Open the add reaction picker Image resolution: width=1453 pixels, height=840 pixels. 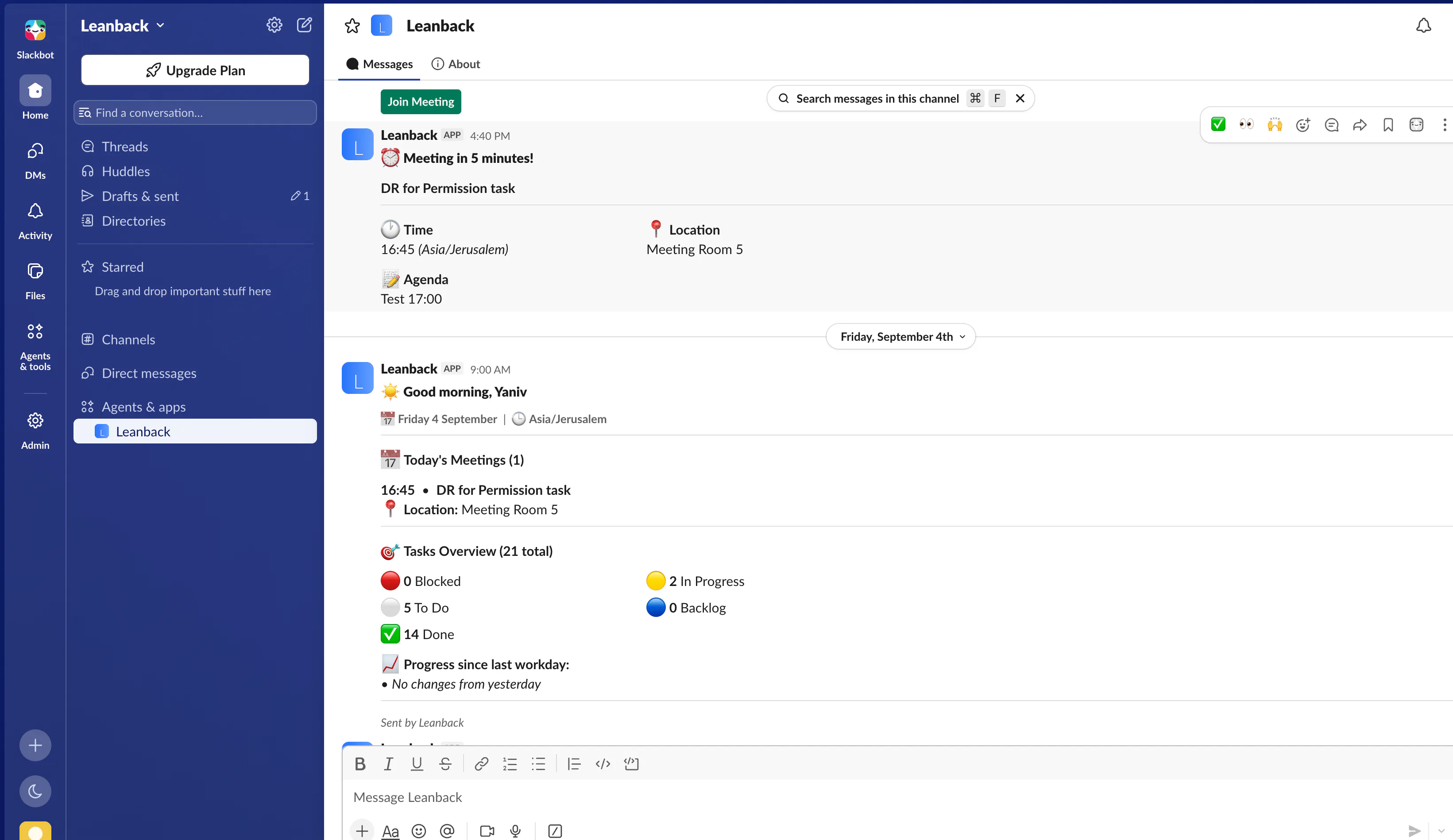tap(1302, 124)
